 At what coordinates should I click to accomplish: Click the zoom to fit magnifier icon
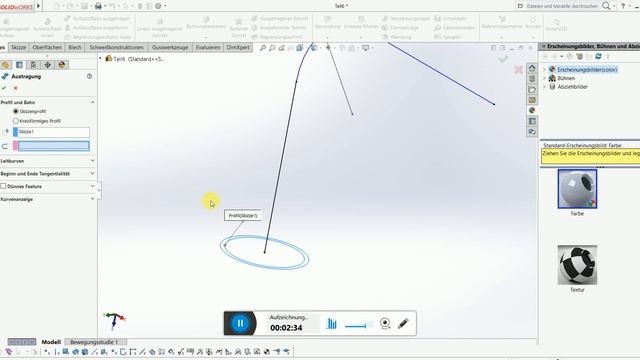tap(263, 48)
